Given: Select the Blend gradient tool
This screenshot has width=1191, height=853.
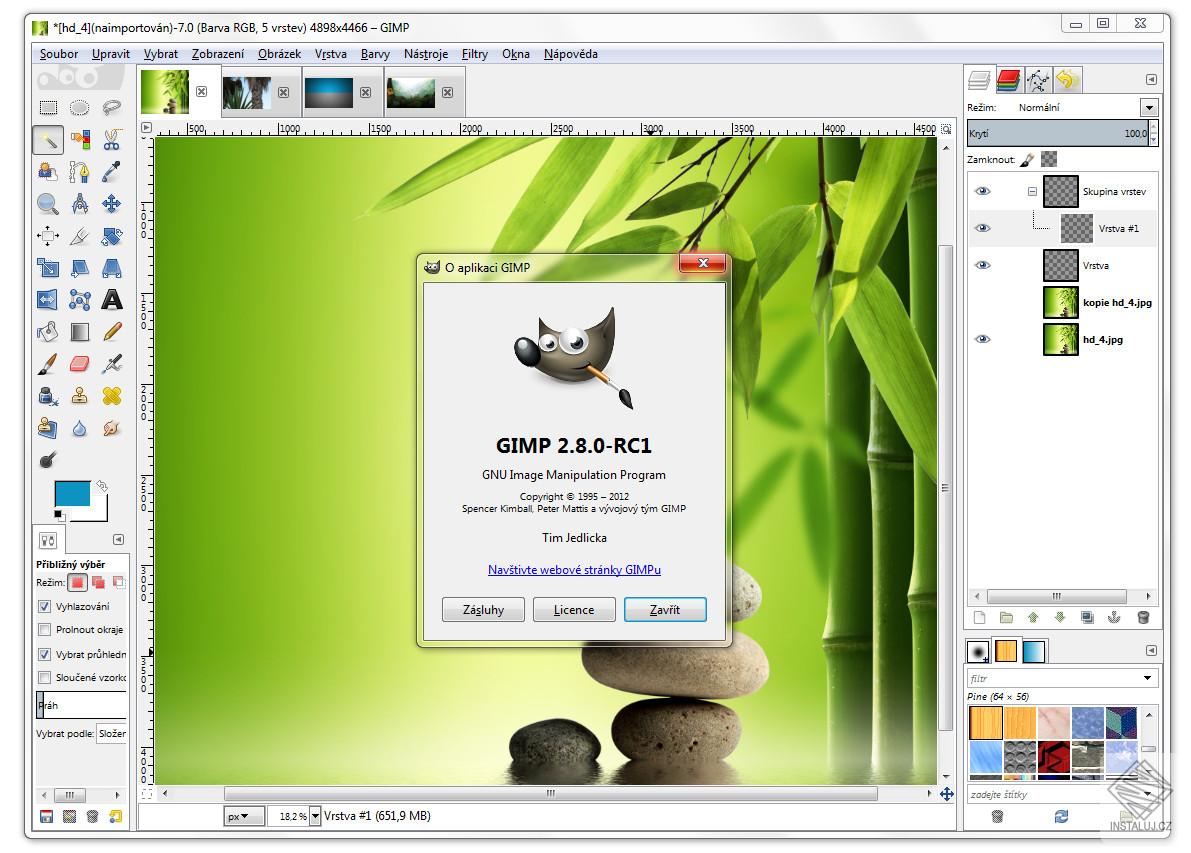Looking at the screenshot, I should click(x=80, y=332).
